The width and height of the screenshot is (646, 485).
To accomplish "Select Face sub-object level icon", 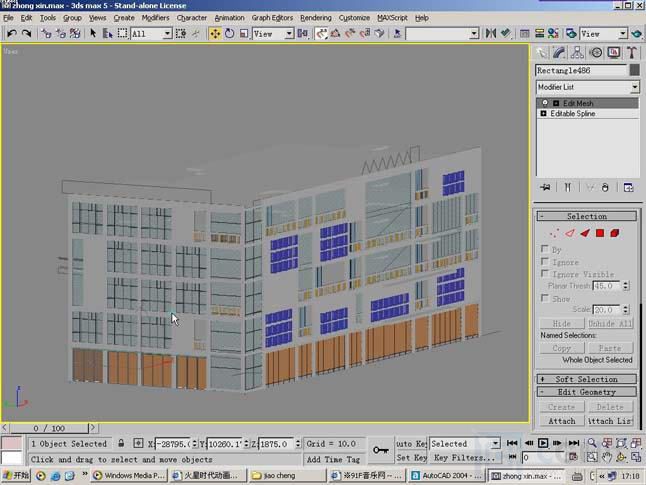I will pos(585,234).
